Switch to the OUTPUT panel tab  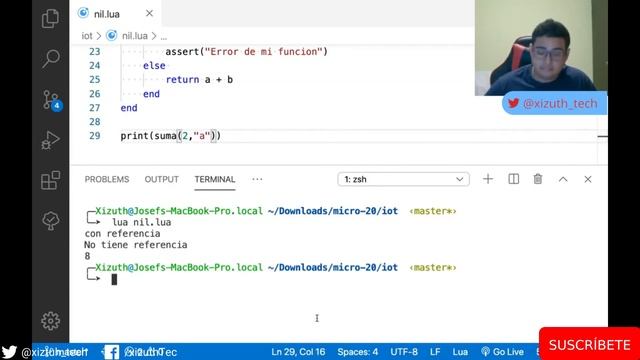point(162,179)
